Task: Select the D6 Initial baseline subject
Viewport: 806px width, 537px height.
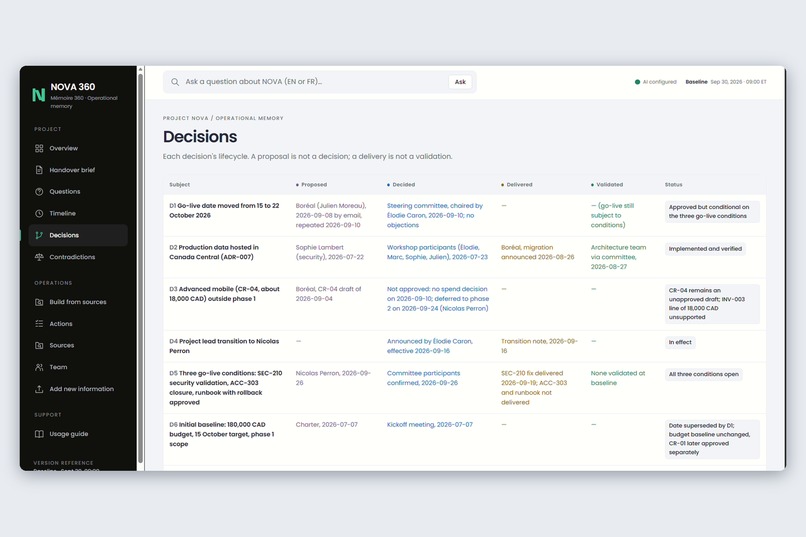Action: [222, 434]
